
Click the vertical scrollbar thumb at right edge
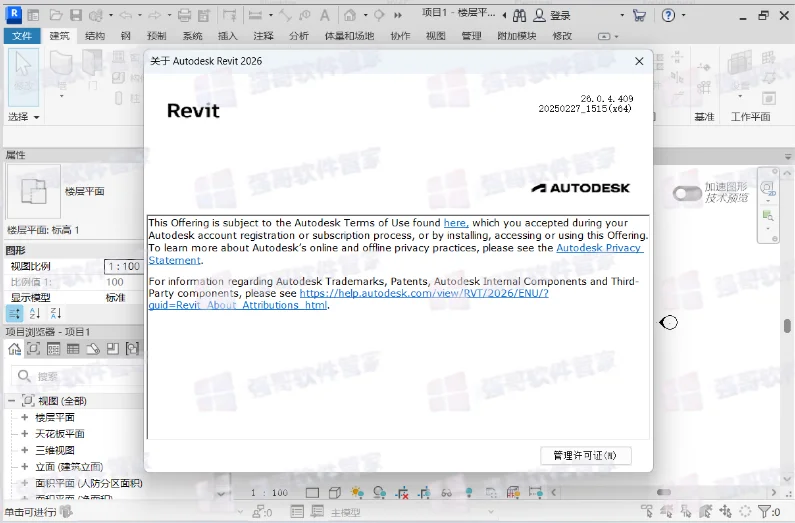point(787,325)
